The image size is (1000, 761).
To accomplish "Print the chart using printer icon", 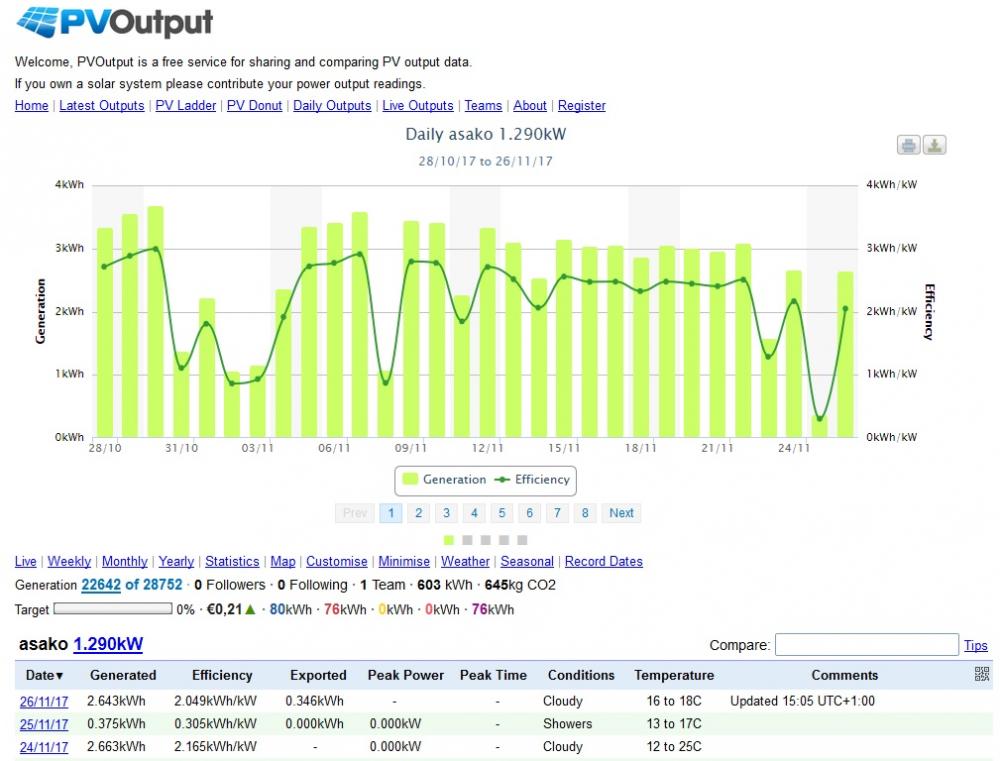I will pyautogui.click(x=909, y=145).
